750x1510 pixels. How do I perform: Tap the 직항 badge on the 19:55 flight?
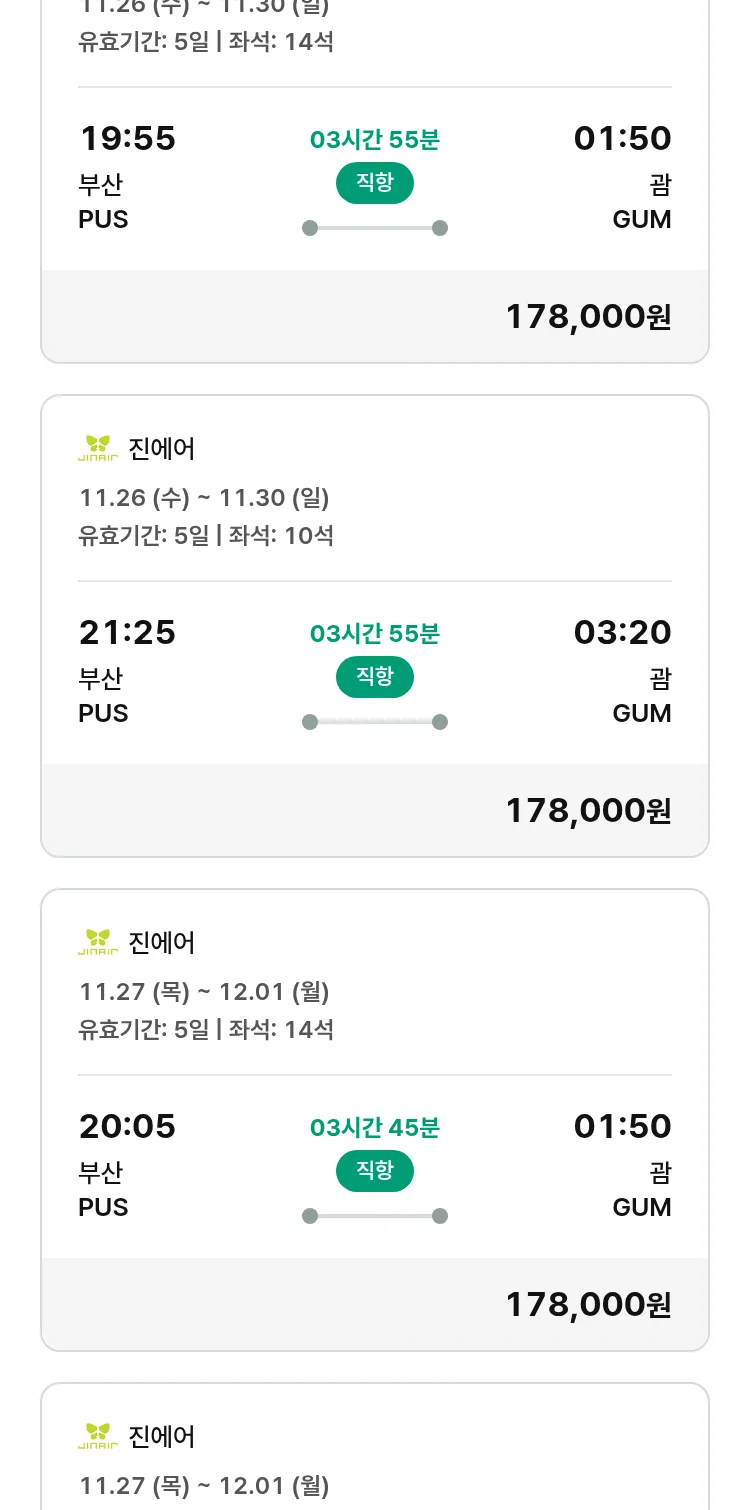(x=374, y=183)
